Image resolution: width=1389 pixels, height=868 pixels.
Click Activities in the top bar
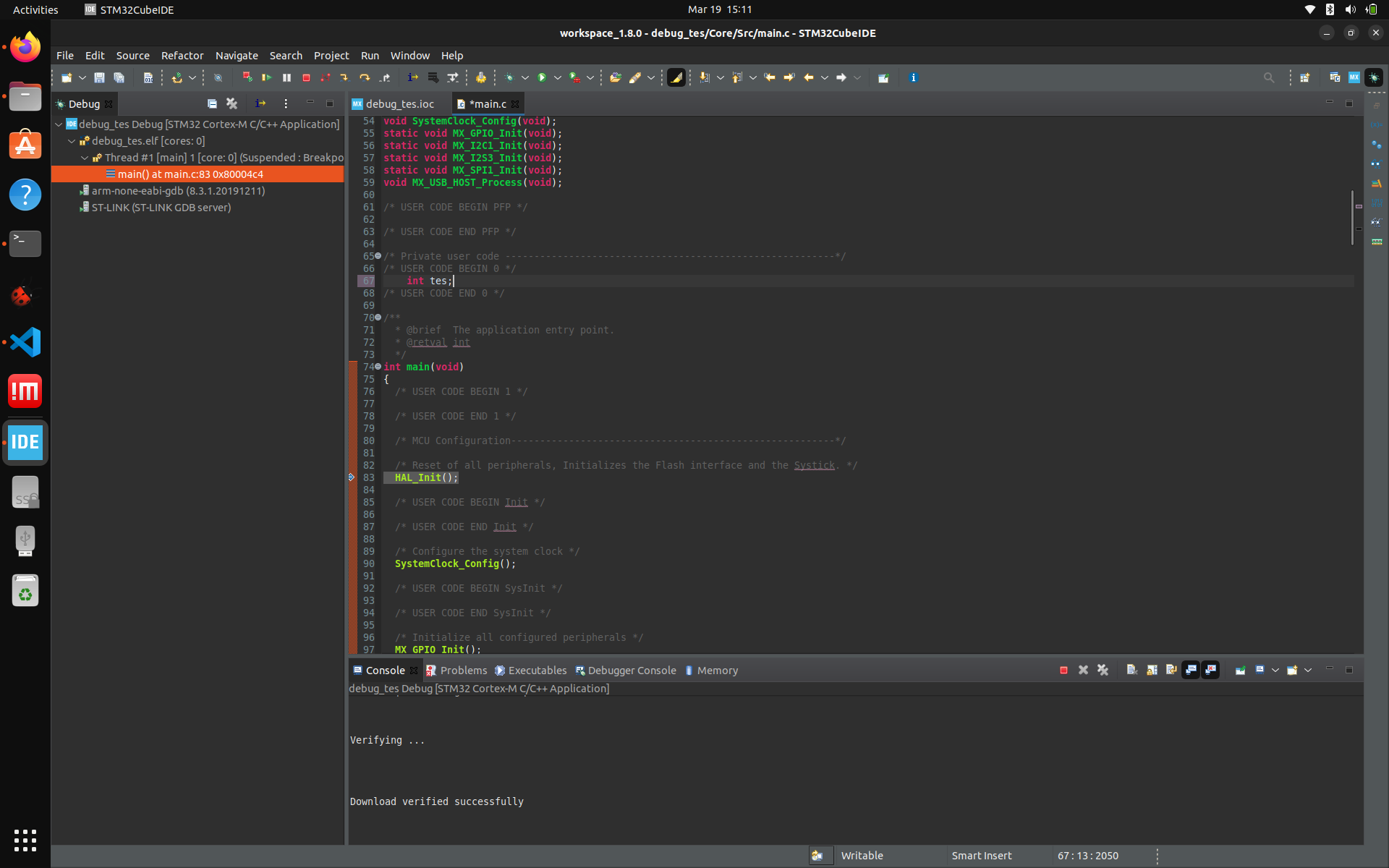(35, 9)
